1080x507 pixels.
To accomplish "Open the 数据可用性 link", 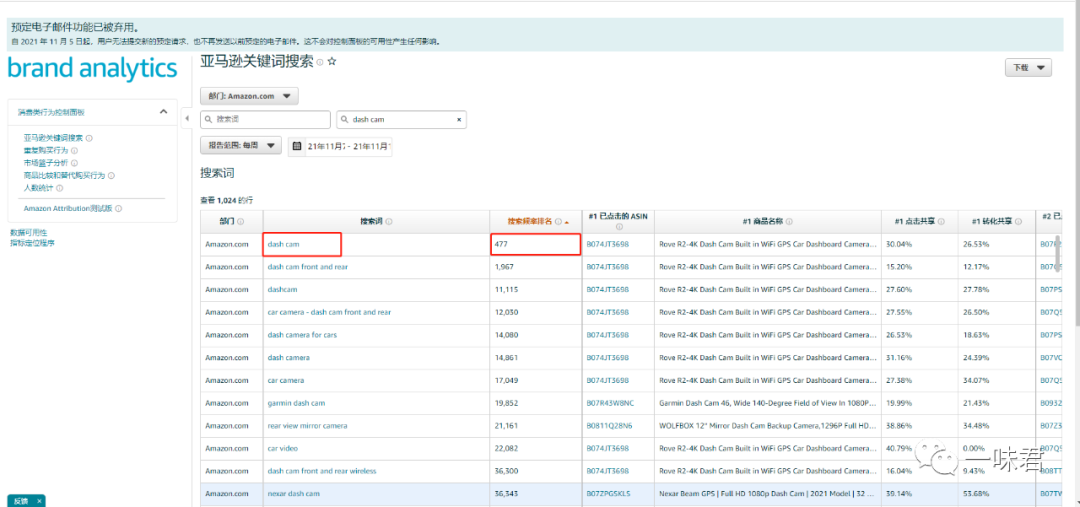I will pyautogui.click(x=28, y=233).
